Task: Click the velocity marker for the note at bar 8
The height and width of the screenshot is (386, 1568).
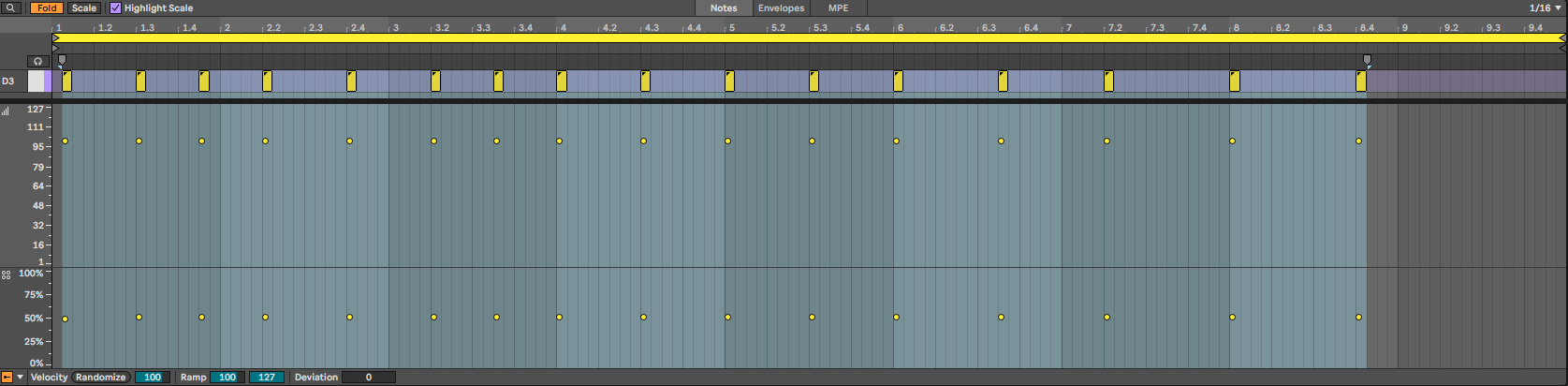Action: click(1233, 141)
